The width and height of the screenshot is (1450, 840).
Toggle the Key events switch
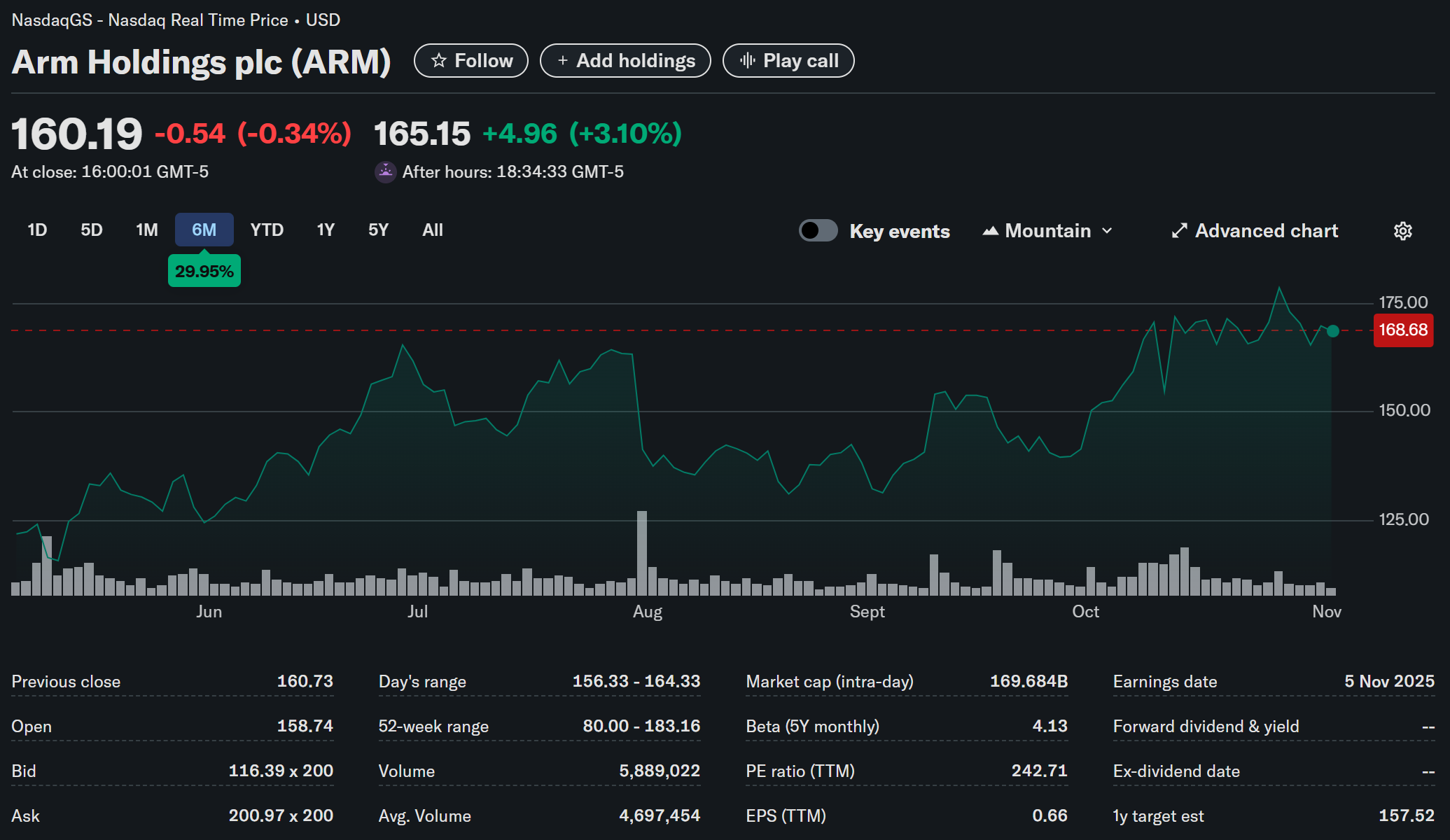[818, 230]
